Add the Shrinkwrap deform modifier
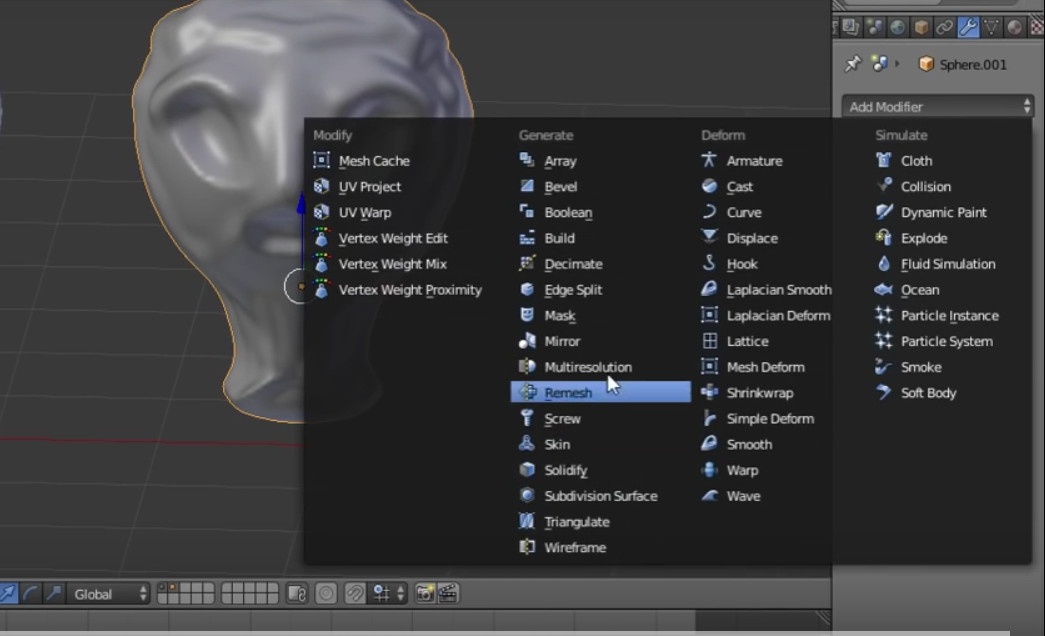This screenshot has width=1045, height=636. pos(759,393)
